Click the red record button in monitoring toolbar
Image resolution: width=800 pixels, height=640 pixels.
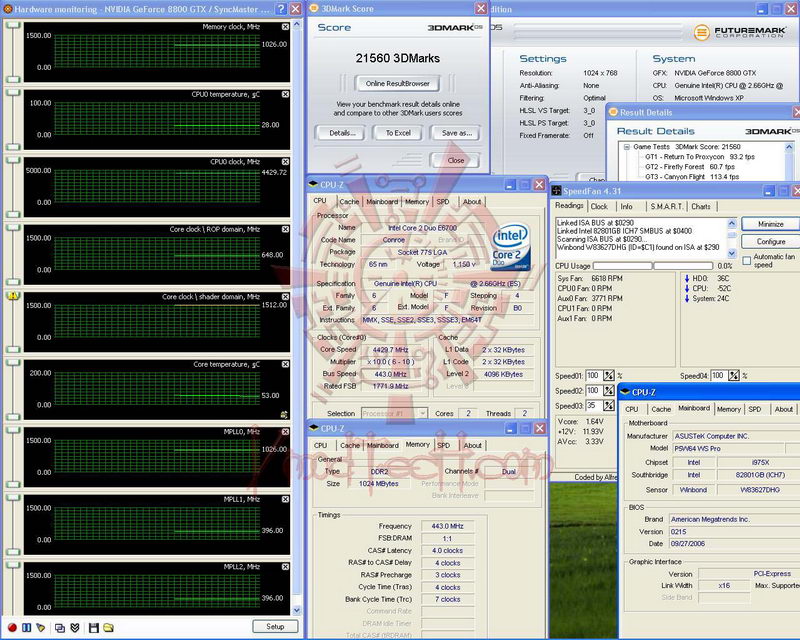tap(11, 627)
